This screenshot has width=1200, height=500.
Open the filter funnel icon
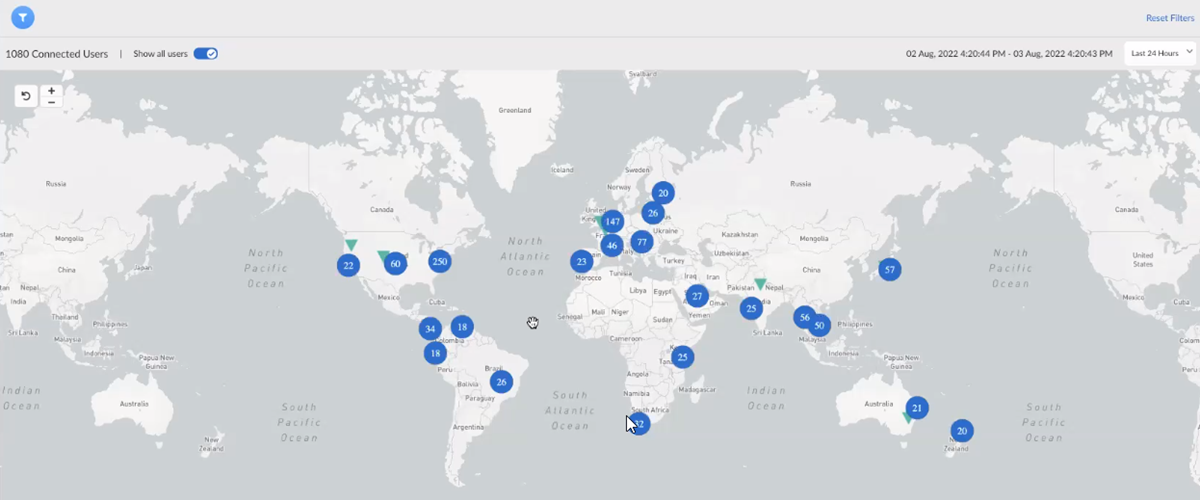coord(23,17)
